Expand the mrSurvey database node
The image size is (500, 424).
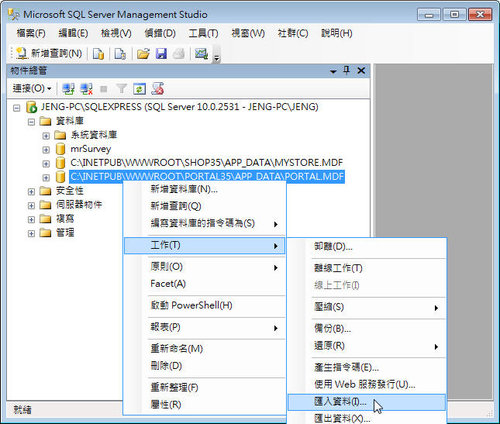[x=46, y=150]
